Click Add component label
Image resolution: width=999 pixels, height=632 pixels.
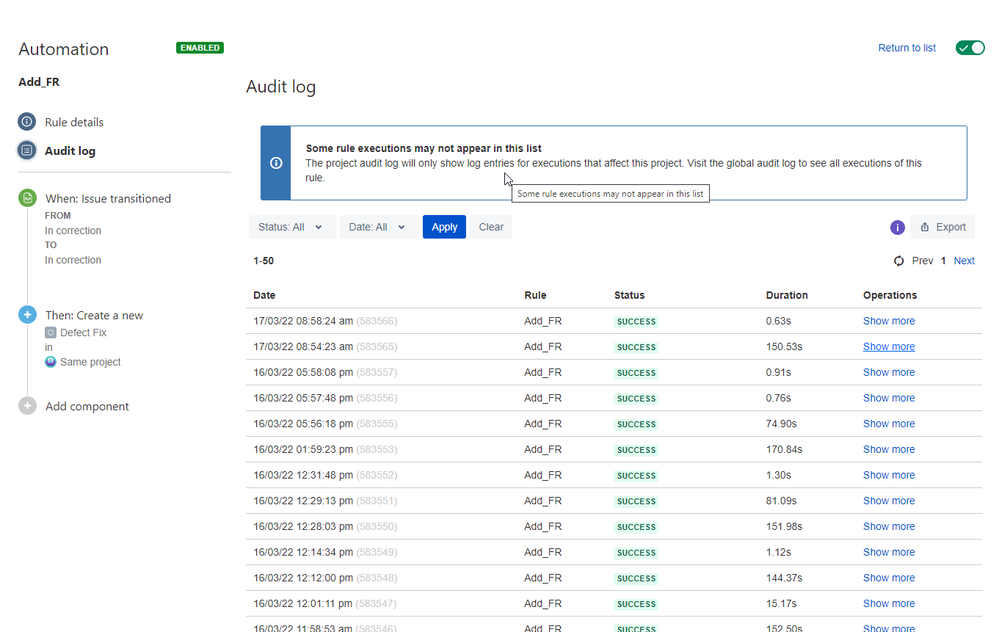[x=87, y=406]
